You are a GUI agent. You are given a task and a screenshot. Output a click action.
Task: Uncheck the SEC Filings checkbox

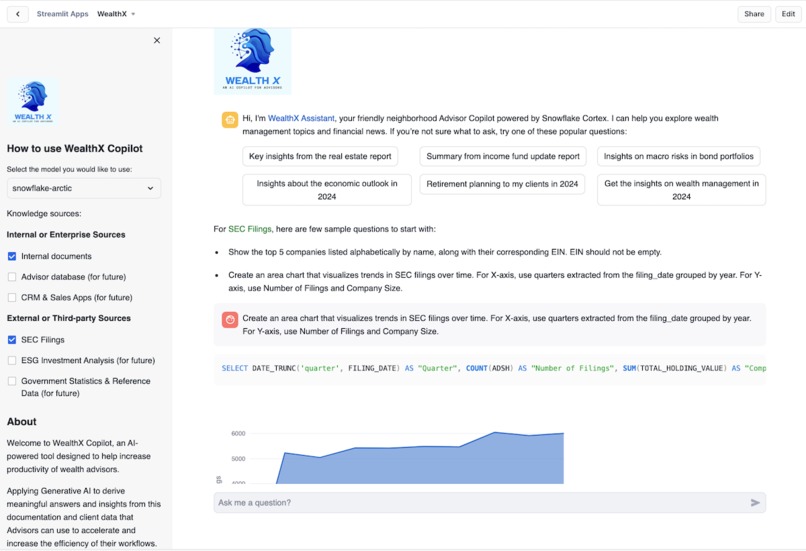12,340
